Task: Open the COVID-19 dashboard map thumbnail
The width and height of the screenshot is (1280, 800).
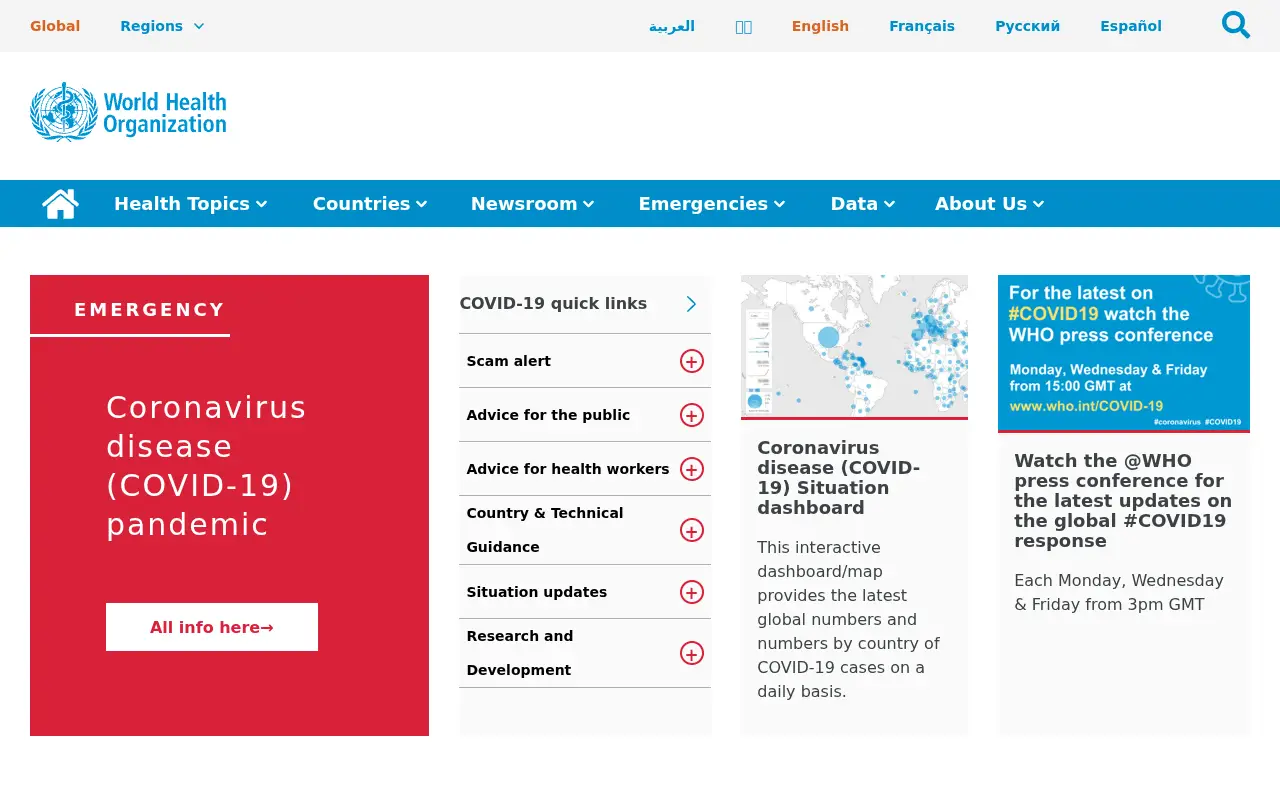Action: tap(854, 346)
